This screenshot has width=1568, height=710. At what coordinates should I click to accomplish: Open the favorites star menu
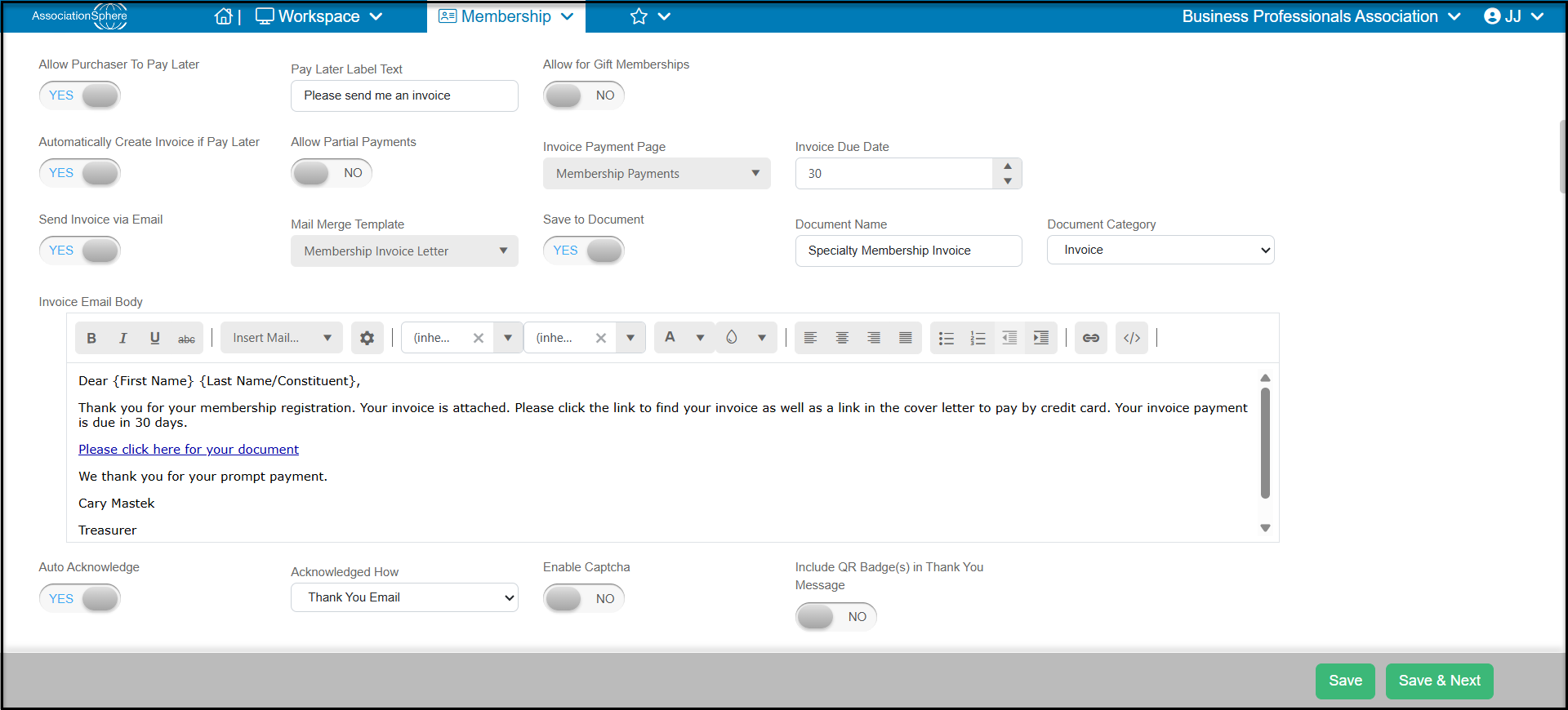[650, 16]
